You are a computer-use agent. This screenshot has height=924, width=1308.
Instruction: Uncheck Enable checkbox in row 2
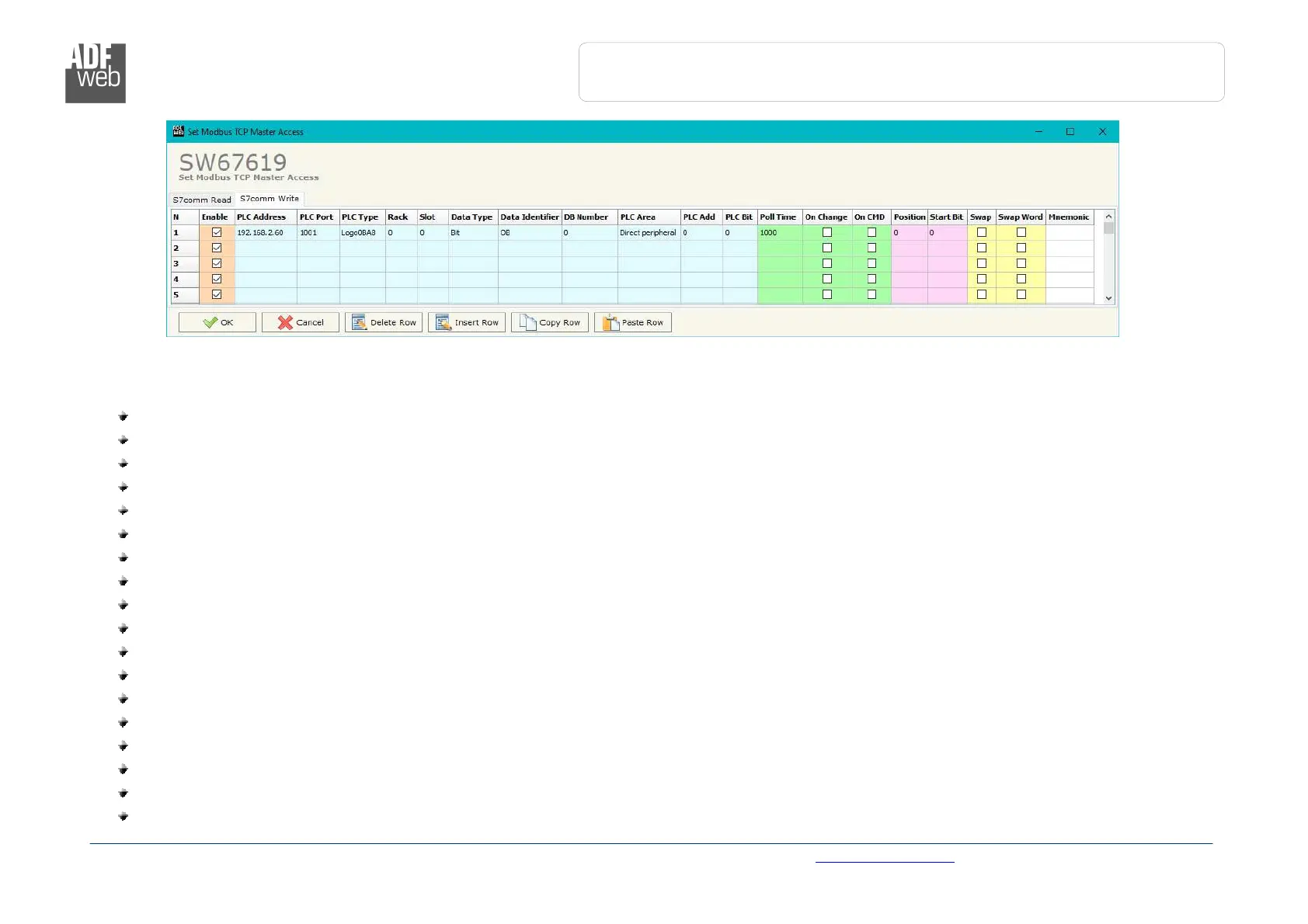point(217,248)
